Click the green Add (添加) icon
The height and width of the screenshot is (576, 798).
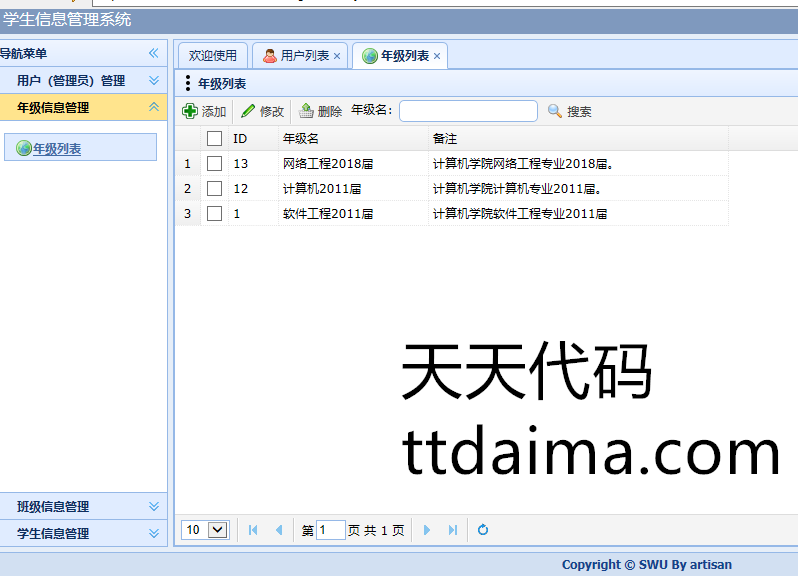click(190, 111)
